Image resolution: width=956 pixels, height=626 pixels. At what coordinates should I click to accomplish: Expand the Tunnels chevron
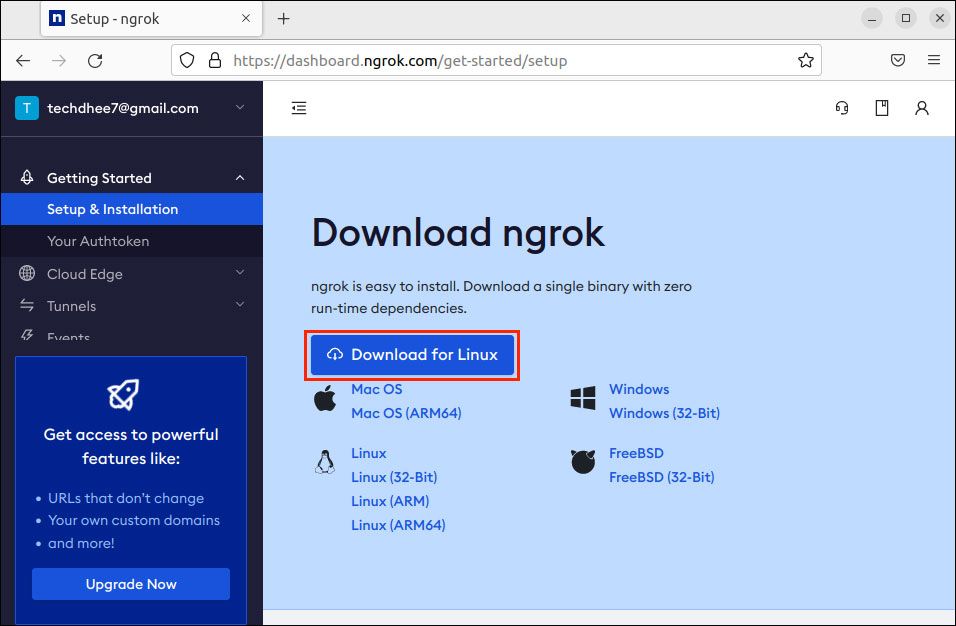pyautogui.click(x=240, y=304)
